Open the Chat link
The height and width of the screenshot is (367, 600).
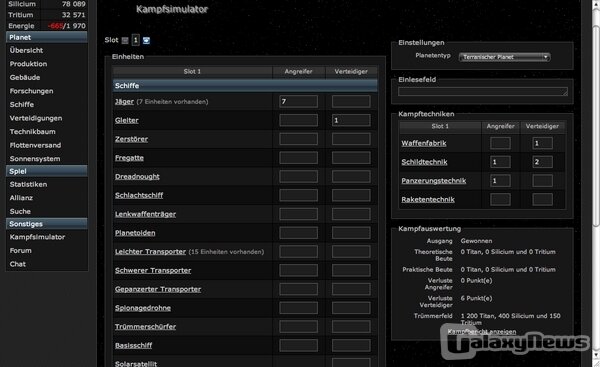(x=18, y=264)
